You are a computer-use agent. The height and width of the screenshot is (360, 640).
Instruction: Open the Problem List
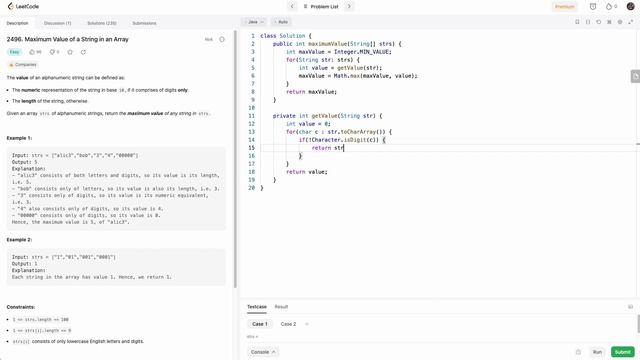(321, 7)
